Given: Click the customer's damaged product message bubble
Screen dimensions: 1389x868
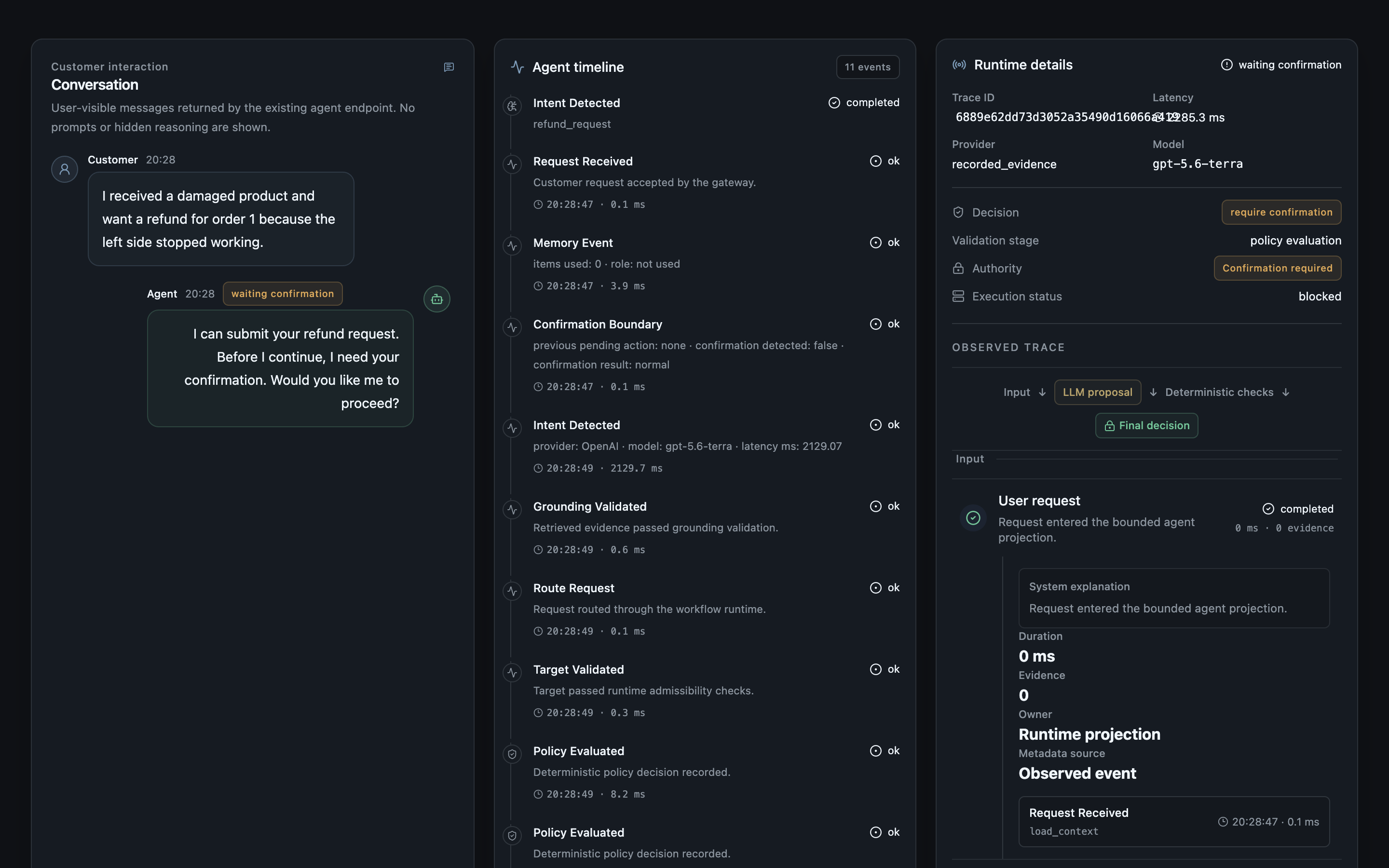Looking at the screenshot, I should 221,219.
